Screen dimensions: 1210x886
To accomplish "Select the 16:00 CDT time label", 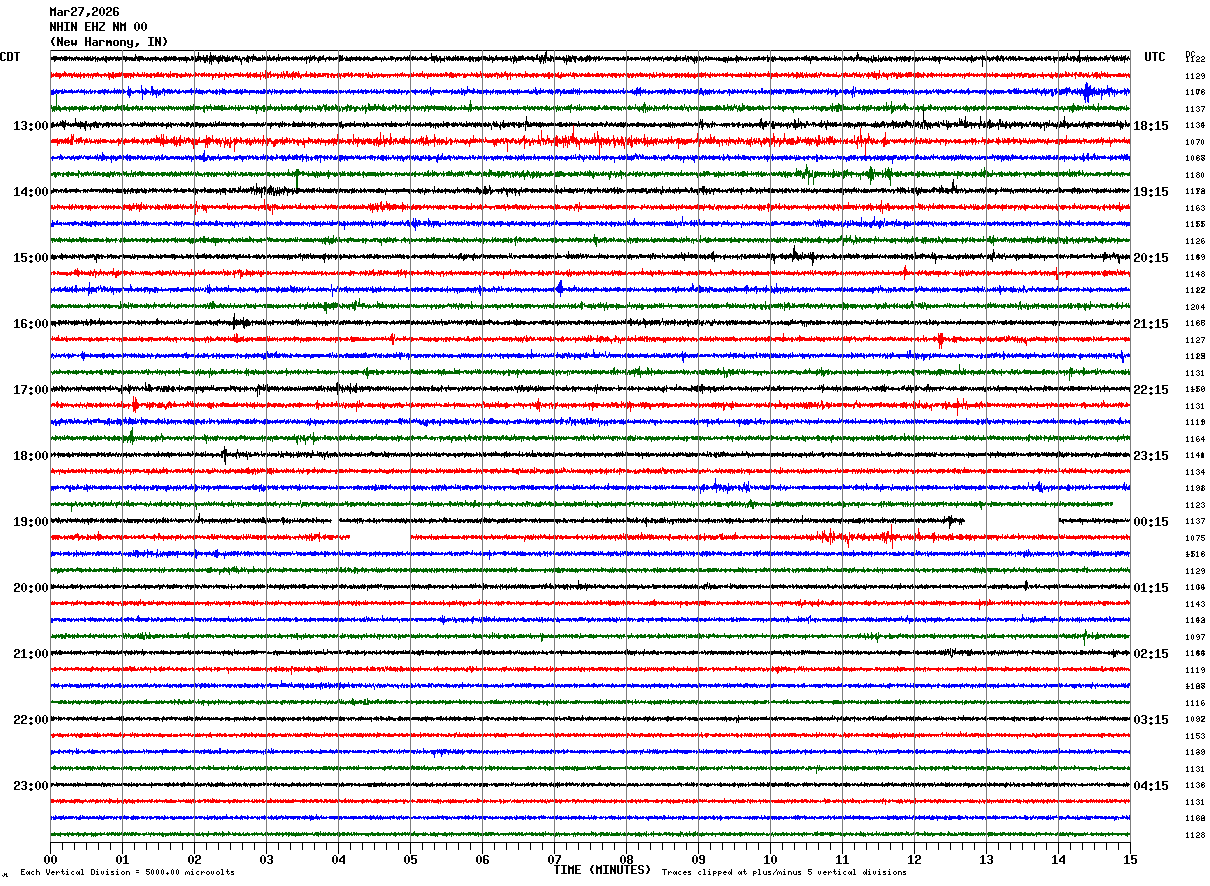I will 30,324.
